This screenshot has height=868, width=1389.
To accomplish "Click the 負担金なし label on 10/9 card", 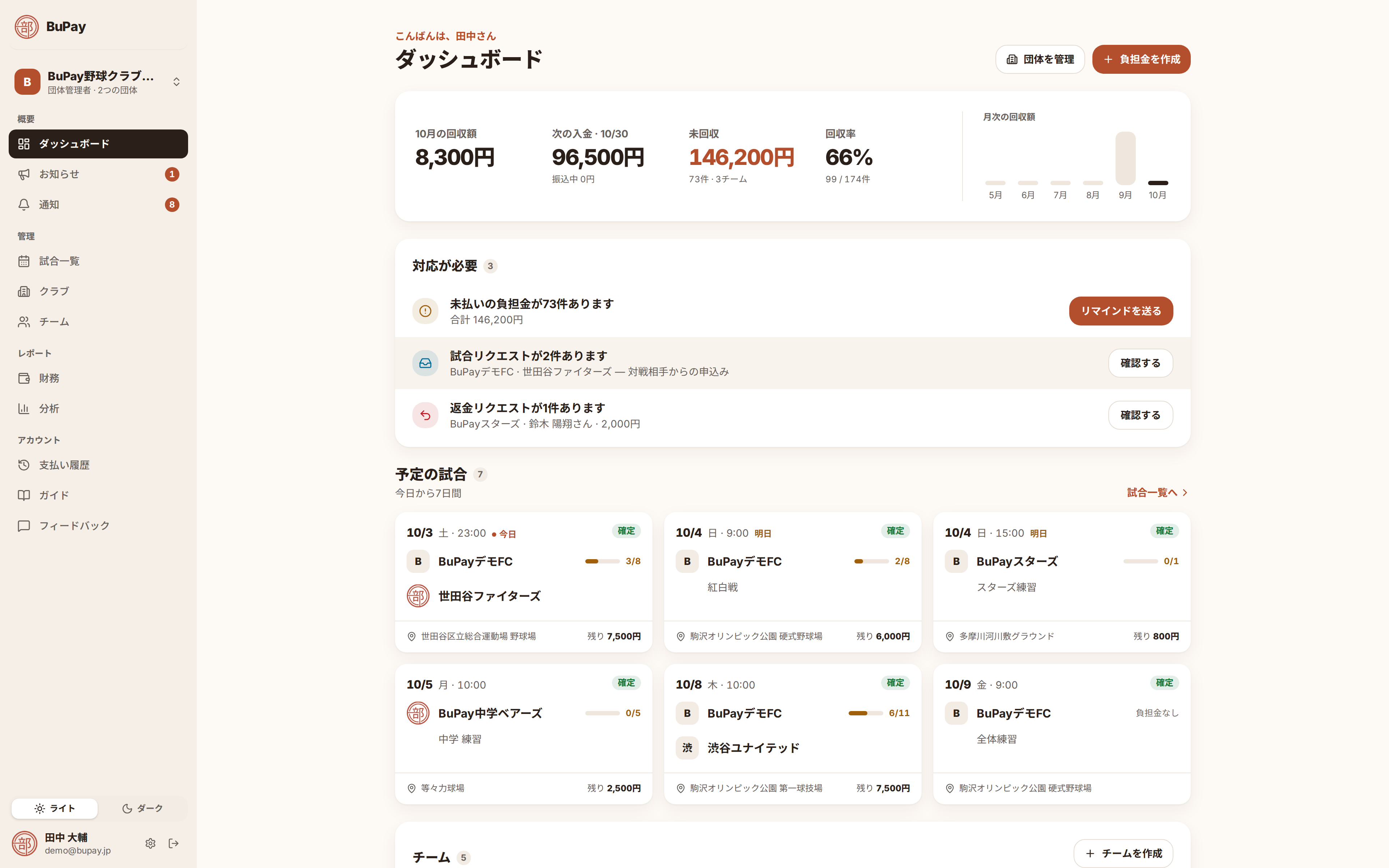I will [x=1157, y=713].
